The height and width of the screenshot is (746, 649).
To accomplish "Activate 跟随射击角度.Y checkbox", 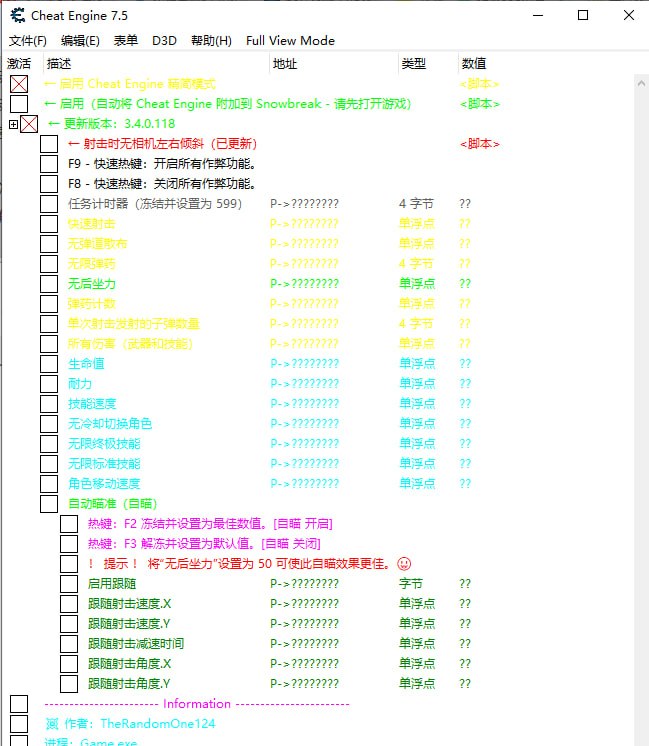I will coord(69,684).
